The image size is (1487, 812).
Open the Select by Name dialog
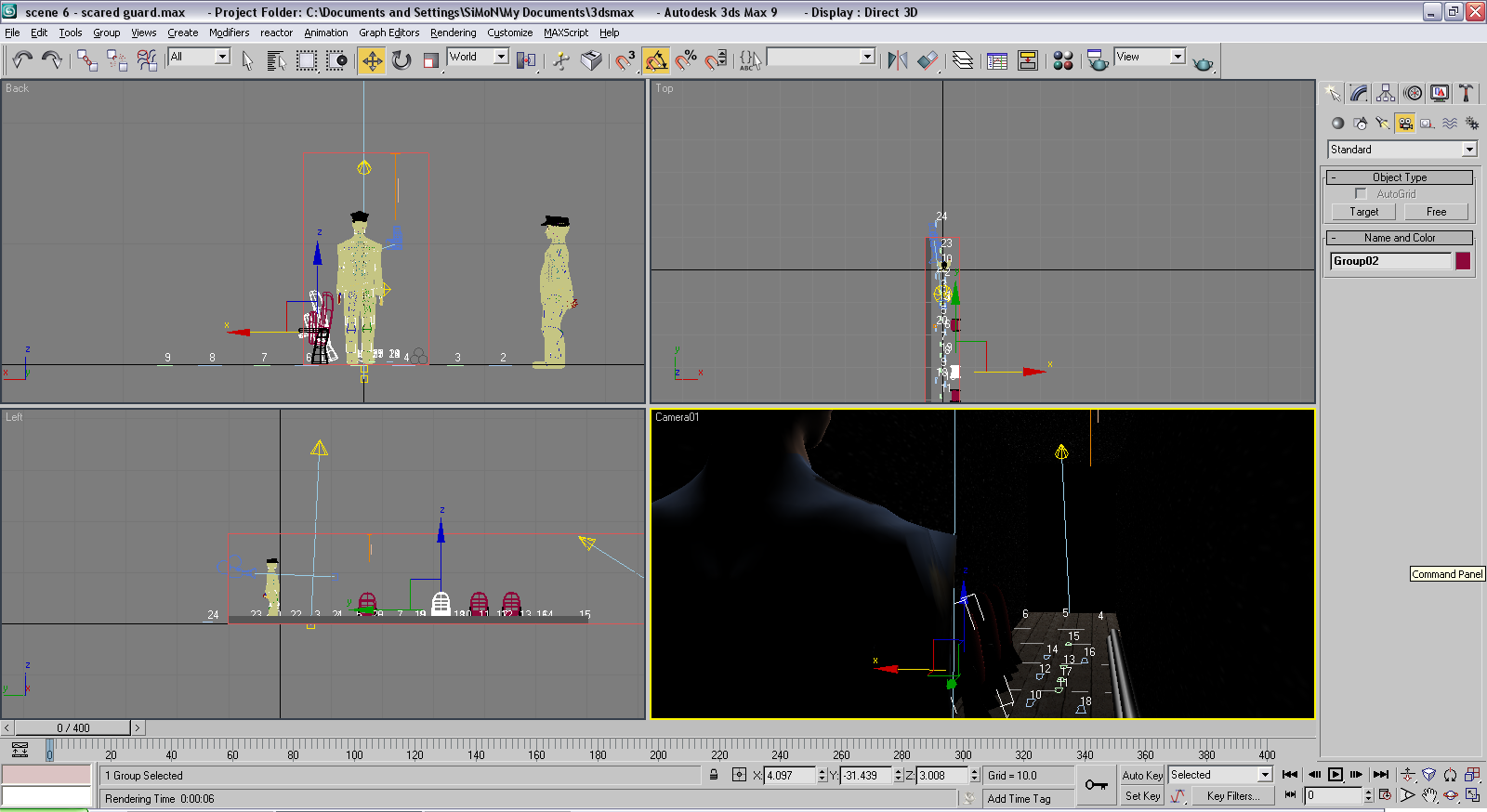276,60
